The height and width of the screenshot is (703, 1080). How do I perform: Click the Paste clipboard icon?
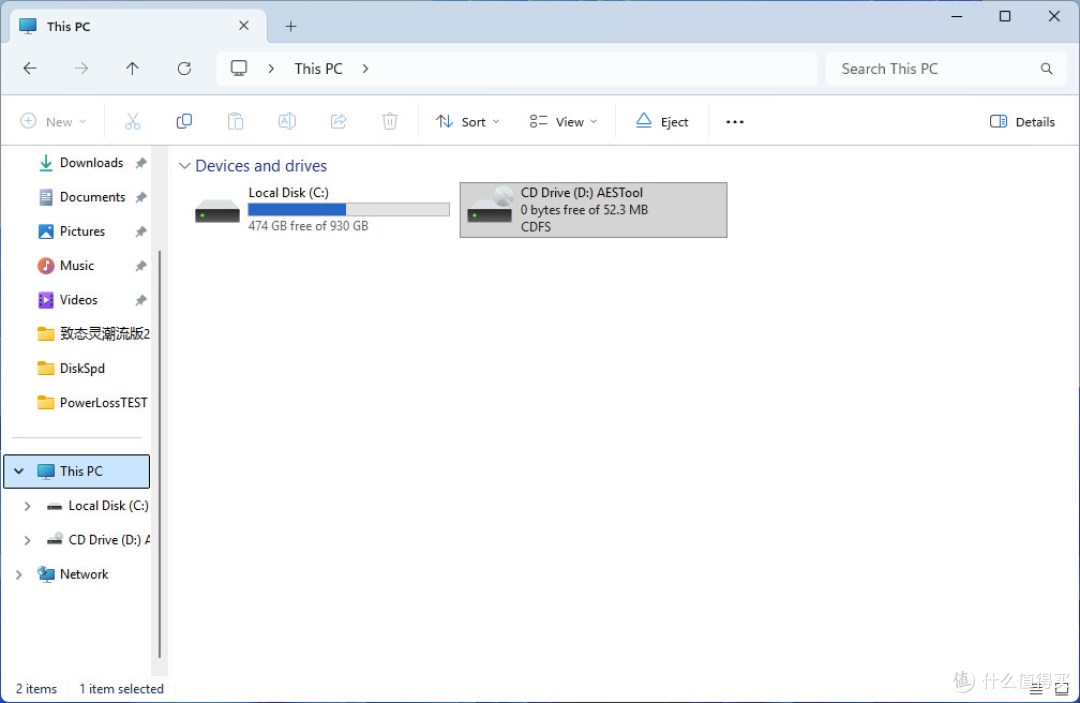click(x=236, y=122)
